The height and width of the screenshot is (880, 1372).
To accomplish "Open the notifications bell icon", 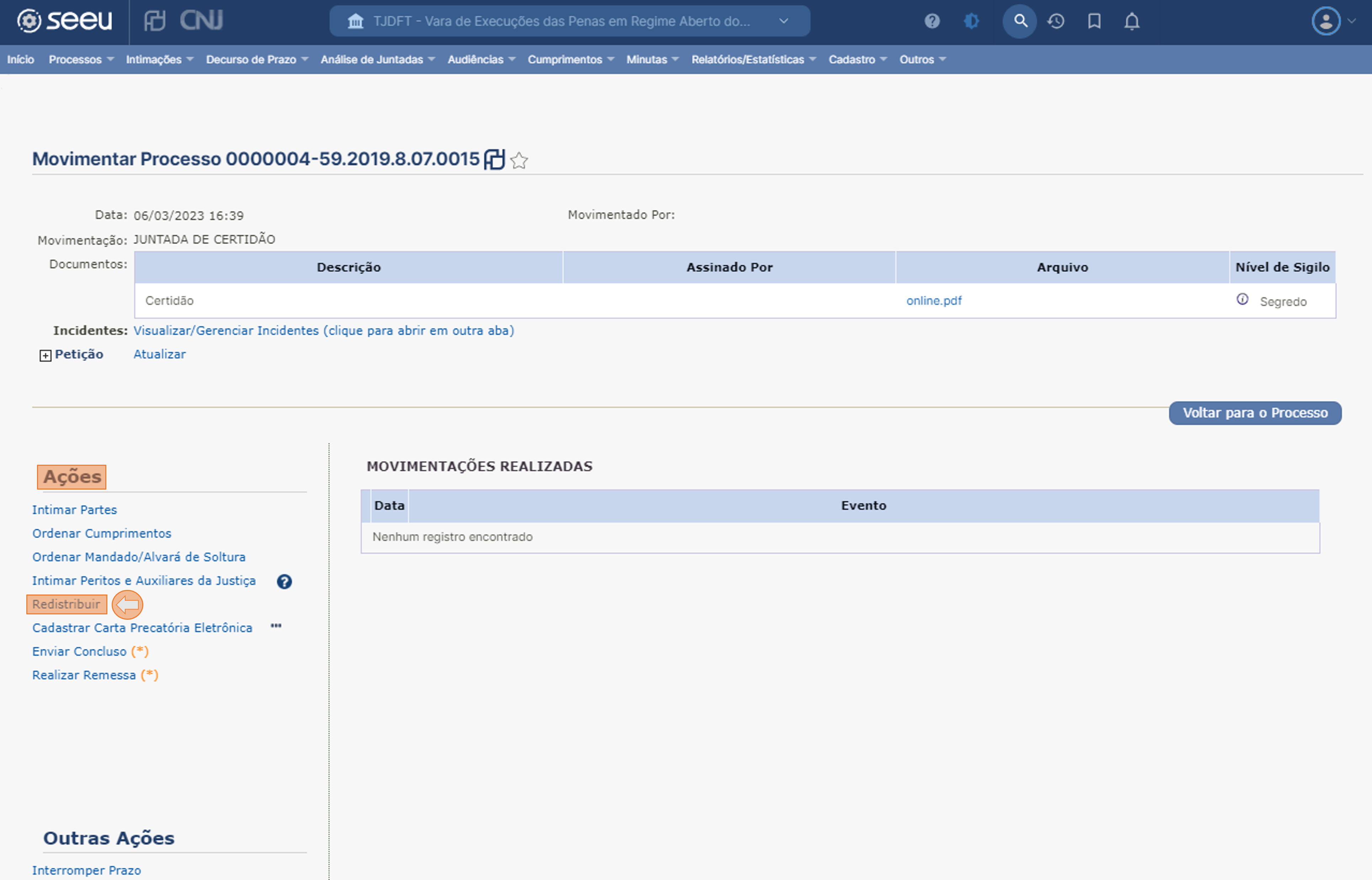I will coord(1132,21).
